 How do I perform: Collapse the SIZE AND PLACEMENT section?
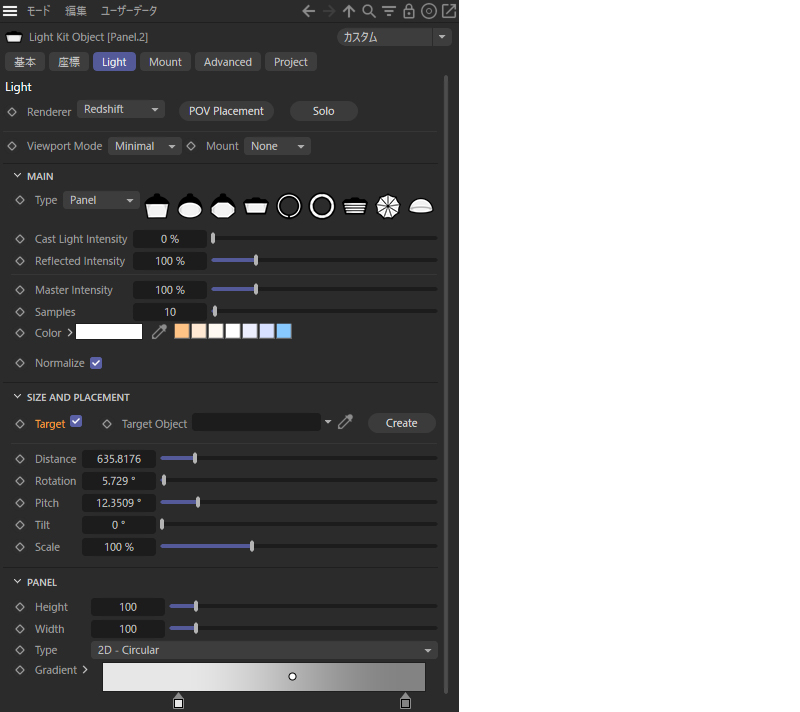(17, 397)
